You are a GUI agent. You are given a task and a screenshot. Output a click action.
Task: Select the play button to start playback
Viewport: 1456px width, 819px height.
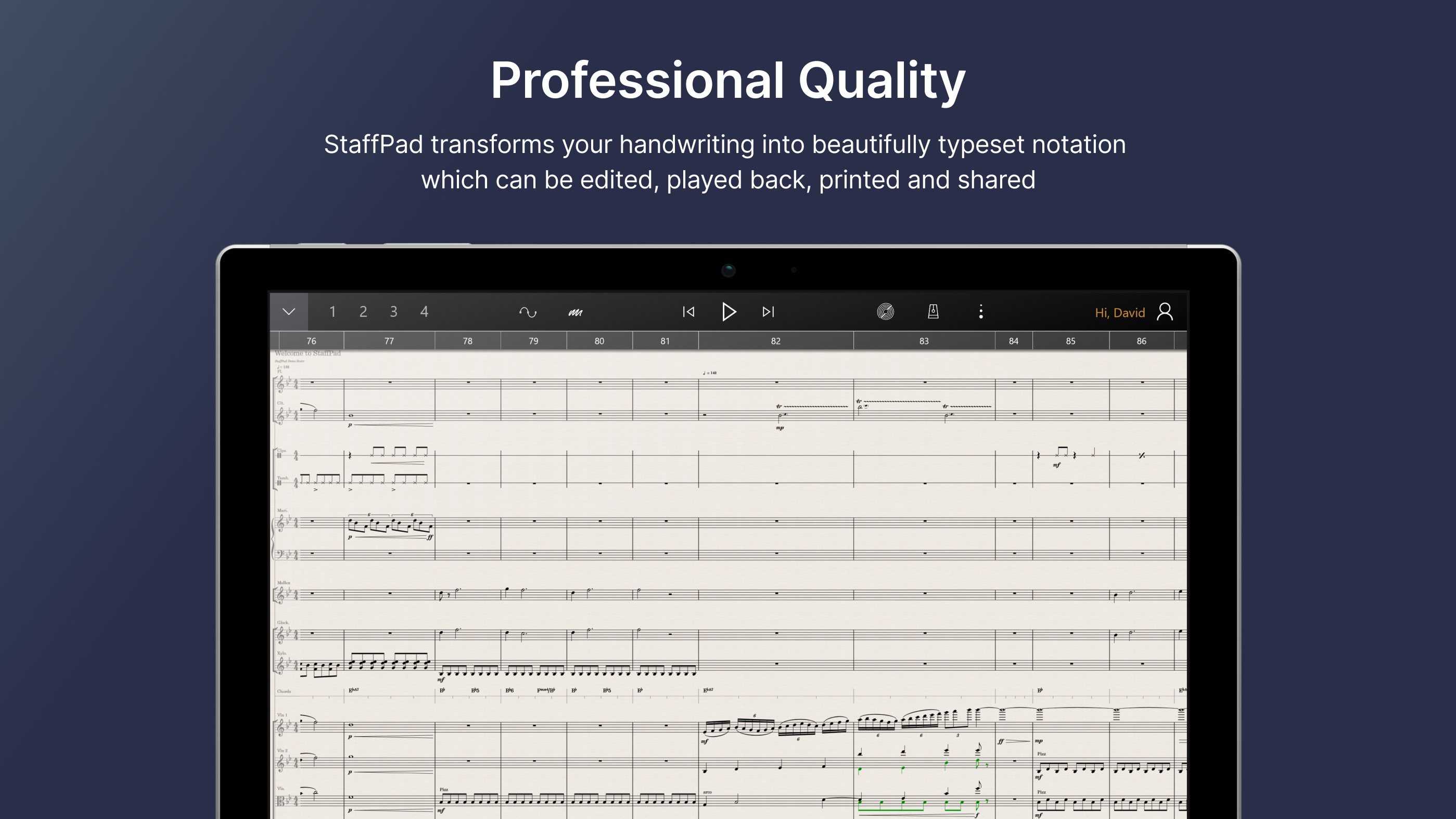pyautogui.click(x=729, y=312)
